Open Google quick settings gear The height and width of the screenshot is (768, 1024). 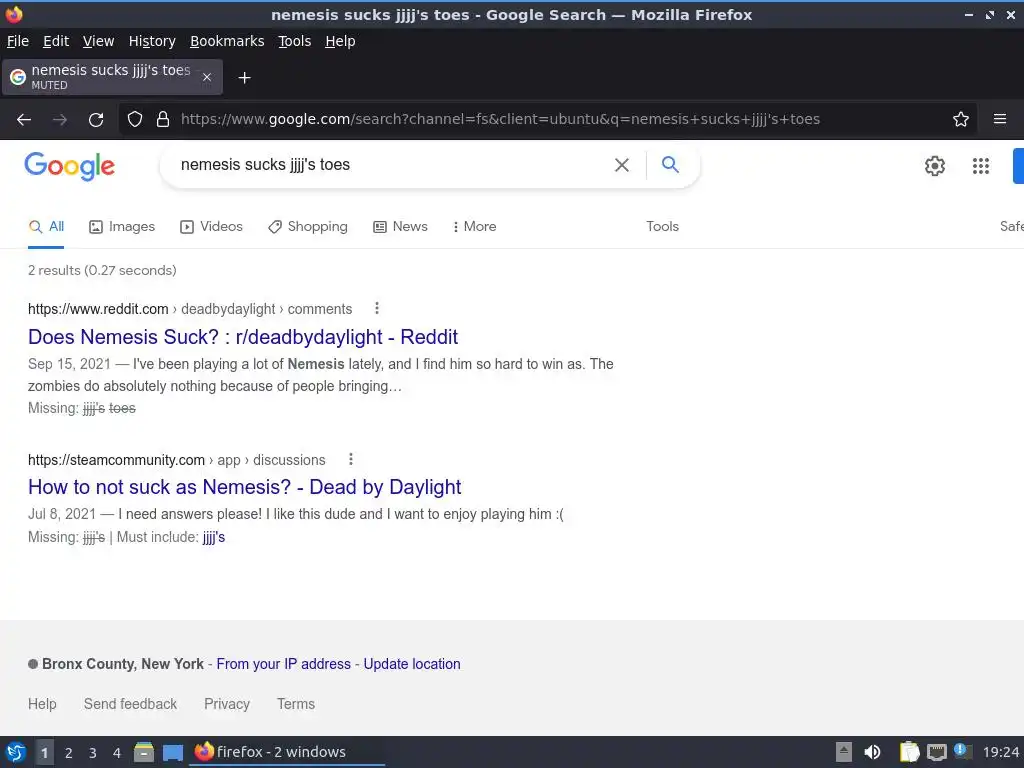(x=935, y=166)
